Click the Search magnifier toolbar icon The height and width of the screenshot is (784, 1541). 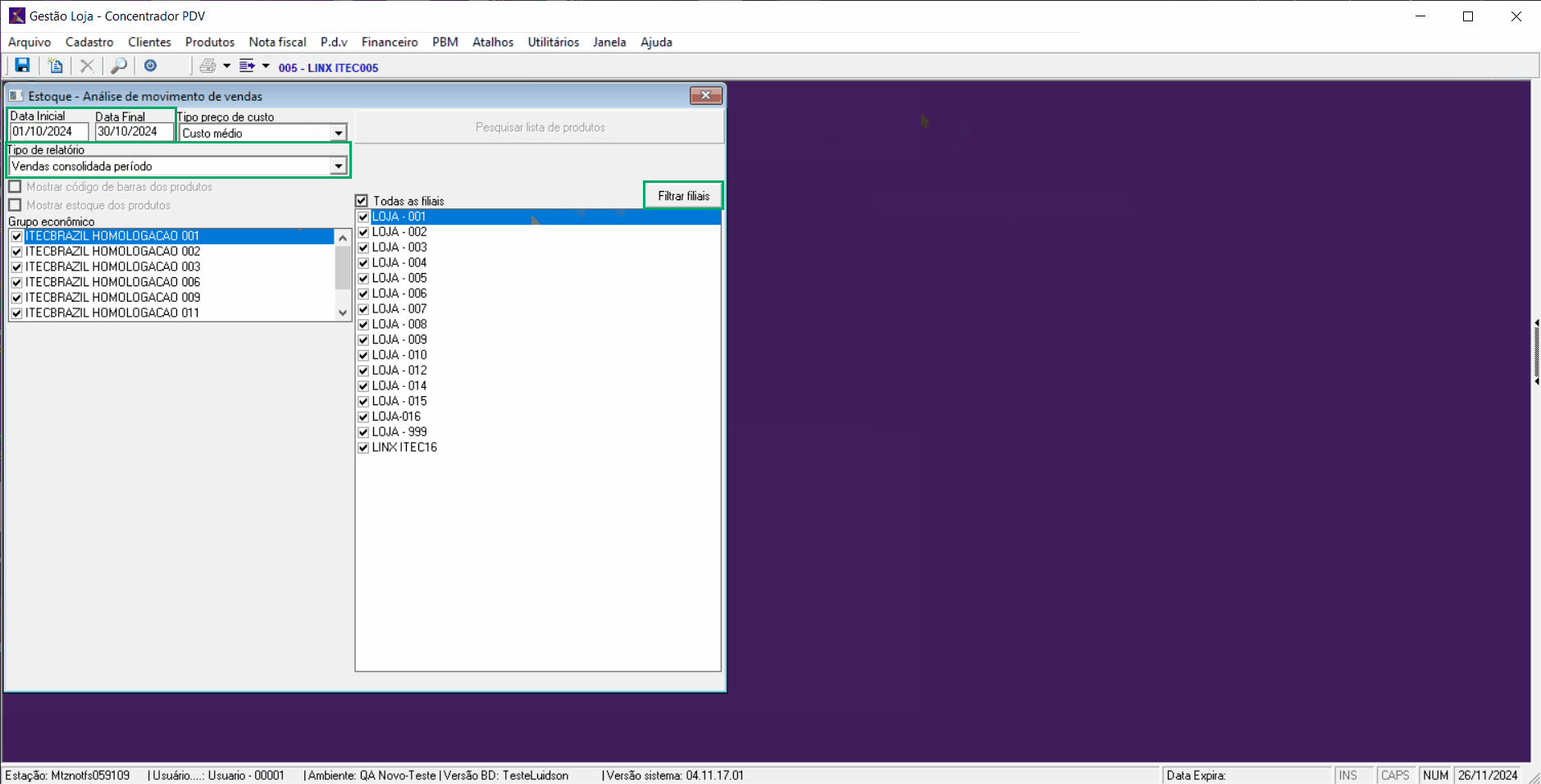tap(119, 66)
